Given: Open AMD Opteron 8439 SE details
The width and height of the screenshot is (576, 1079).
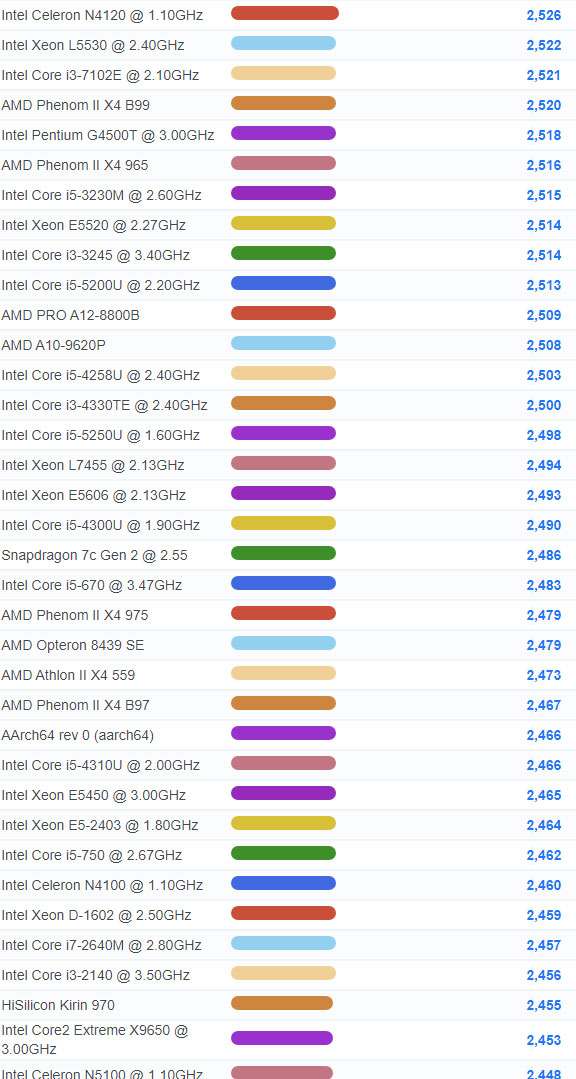Looking at the screenshot, I should point(73,645).
